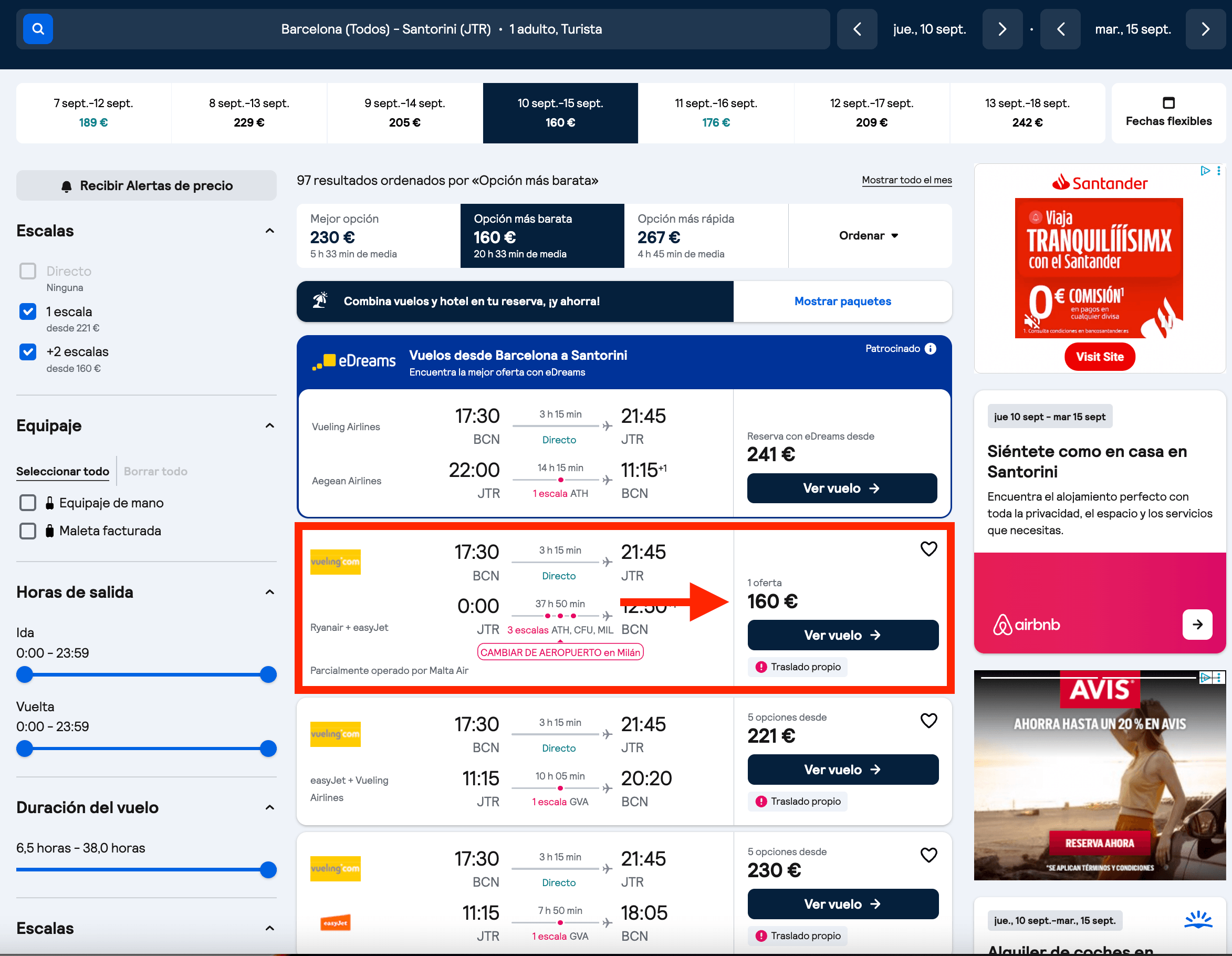Click RESERVA AHORA on AVIS ad
Viewport: 1232px width, 956px height.
click(x=1100, y=843)
